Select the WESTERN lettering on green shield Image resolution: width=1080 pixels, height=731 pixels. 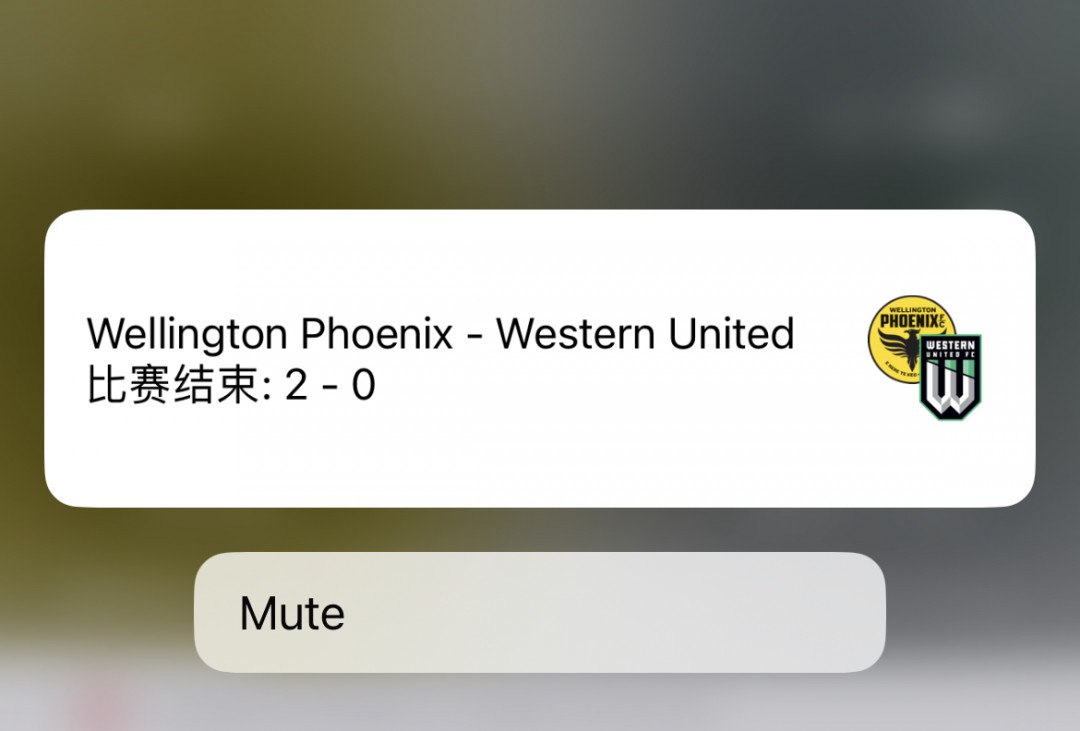point(951,344)
